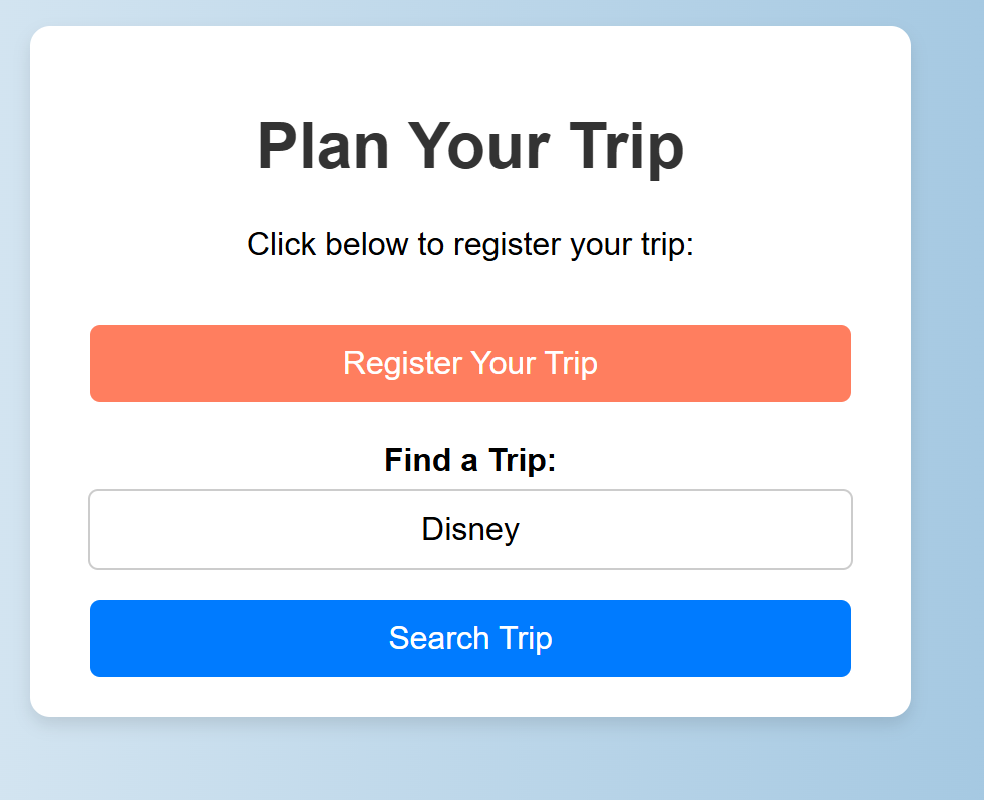Click the blue Search Trip button
Image resolution: width=984 pixels, height=800 pixels.
(x=470, y=638)
